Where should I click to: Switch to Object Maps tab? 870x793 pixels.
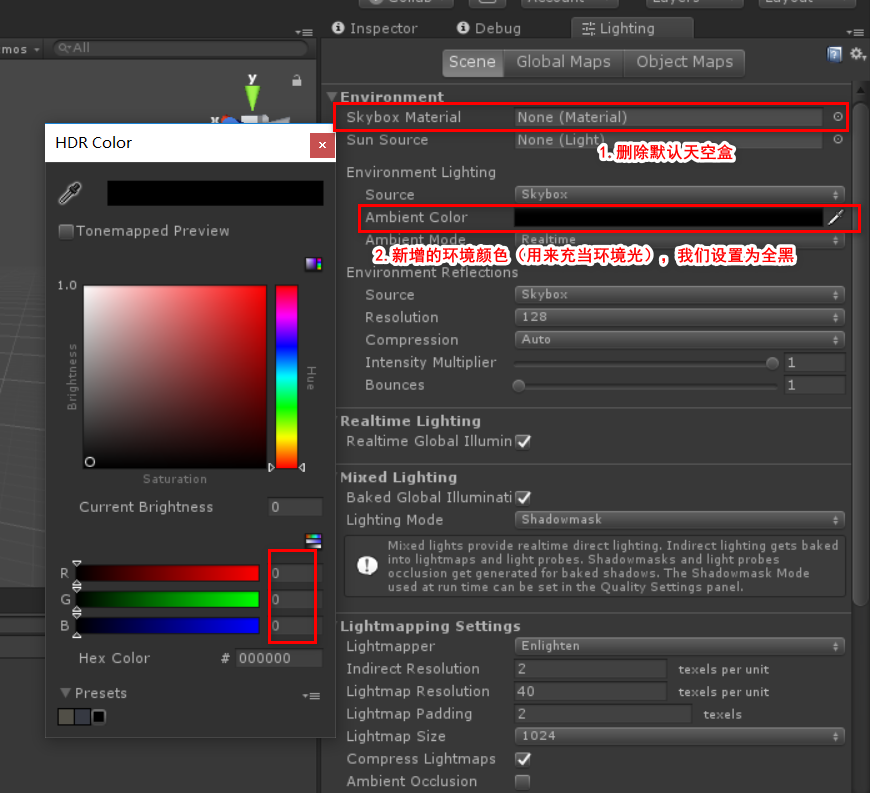point(684,62)
